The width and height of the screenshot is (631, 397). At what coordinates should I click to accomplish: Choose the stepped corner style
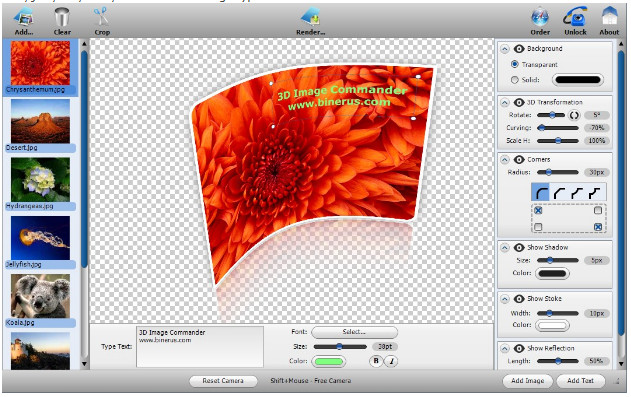pos(595,193)
